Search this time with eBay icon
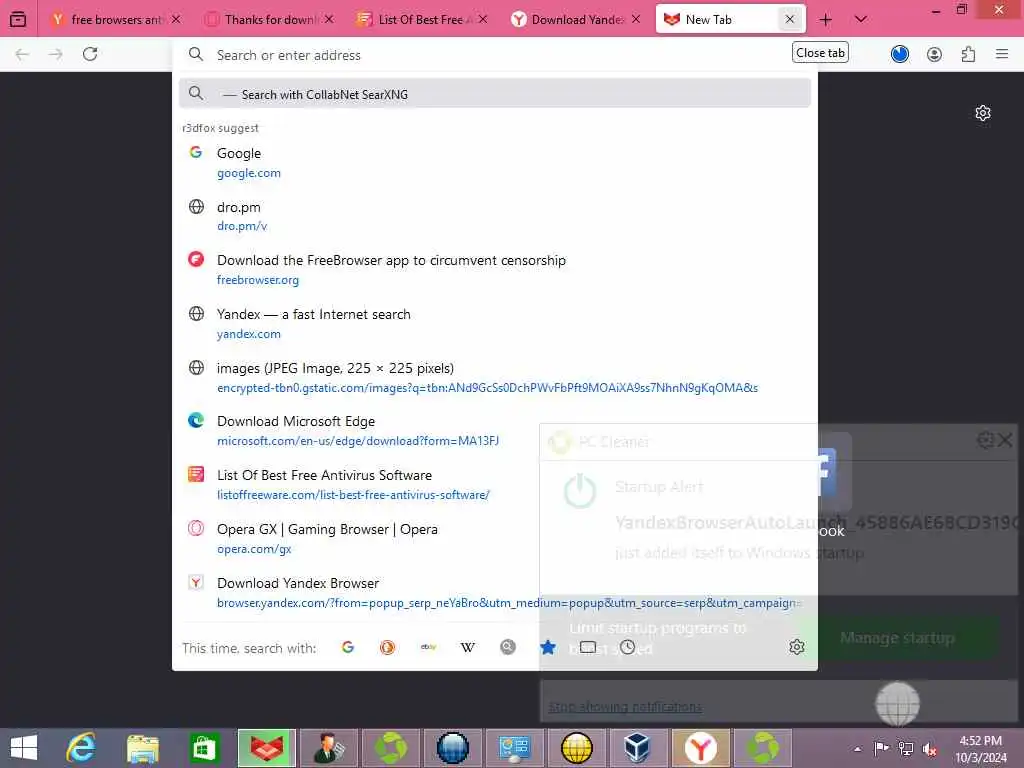 [x=428, y=647]
